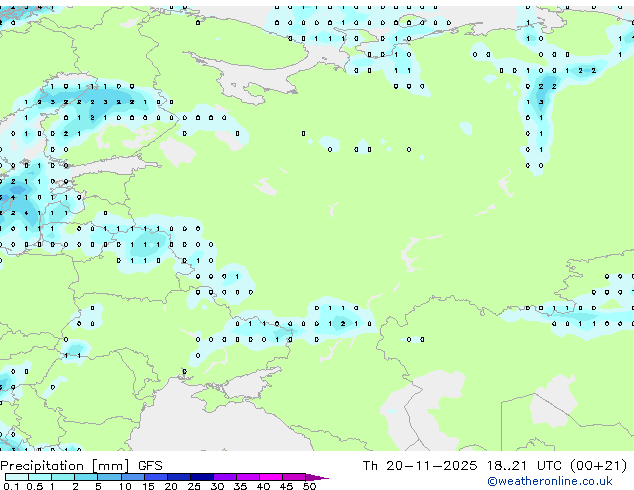Click the legend label "10"
This screenshot has height=490, width=634.
[x=125, y=486]
